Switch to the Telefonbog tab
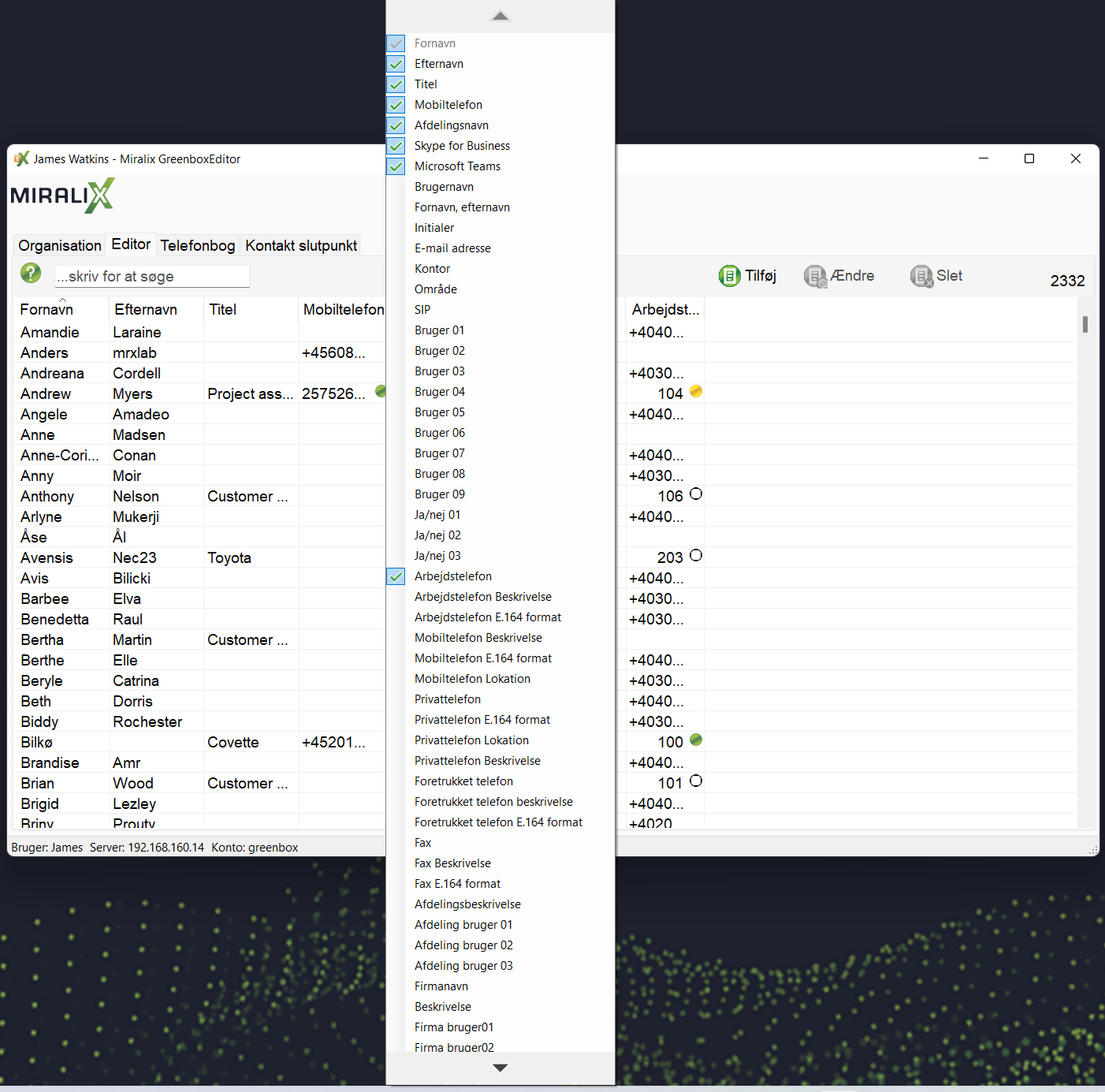Image resolution: width=1105 pixels, height=1092 pixels. (197, 245)
